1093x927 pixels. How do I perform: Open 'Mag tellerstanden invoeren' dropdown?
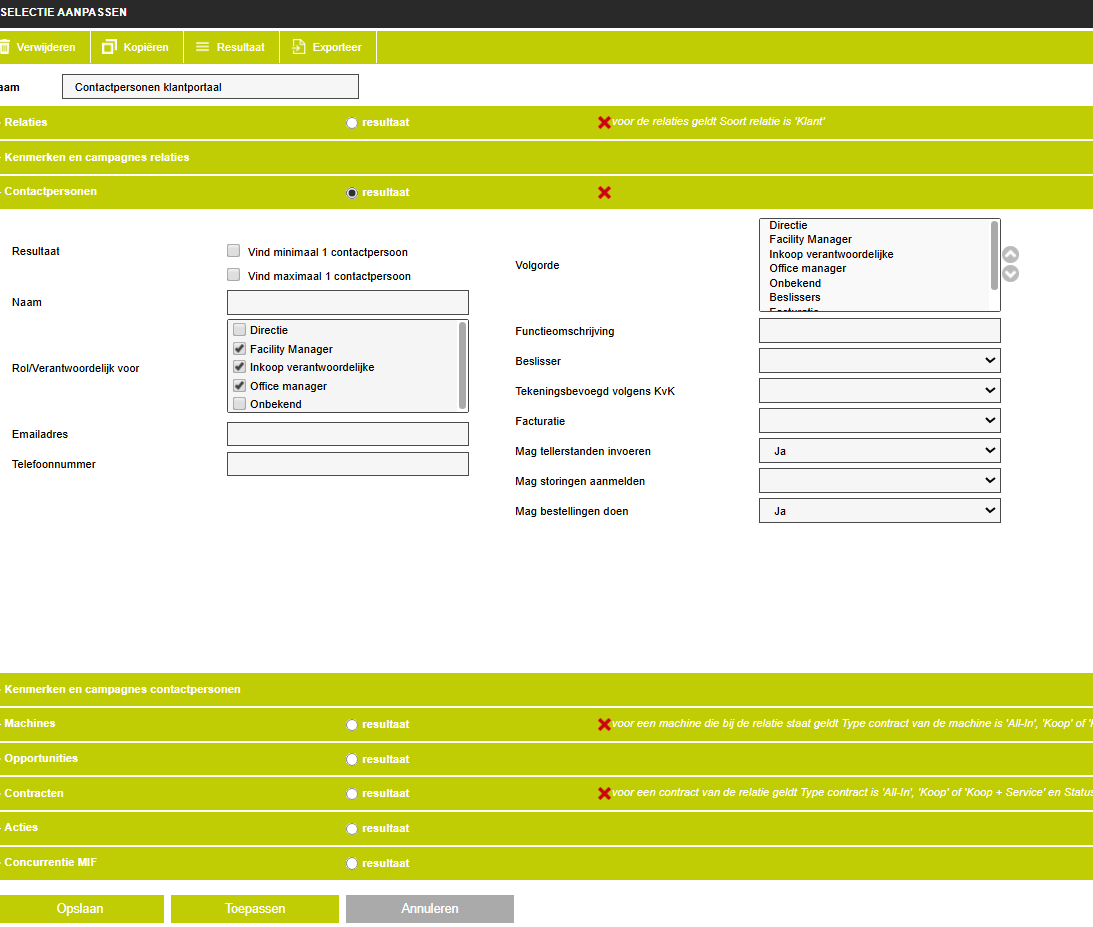pos(879,451)
